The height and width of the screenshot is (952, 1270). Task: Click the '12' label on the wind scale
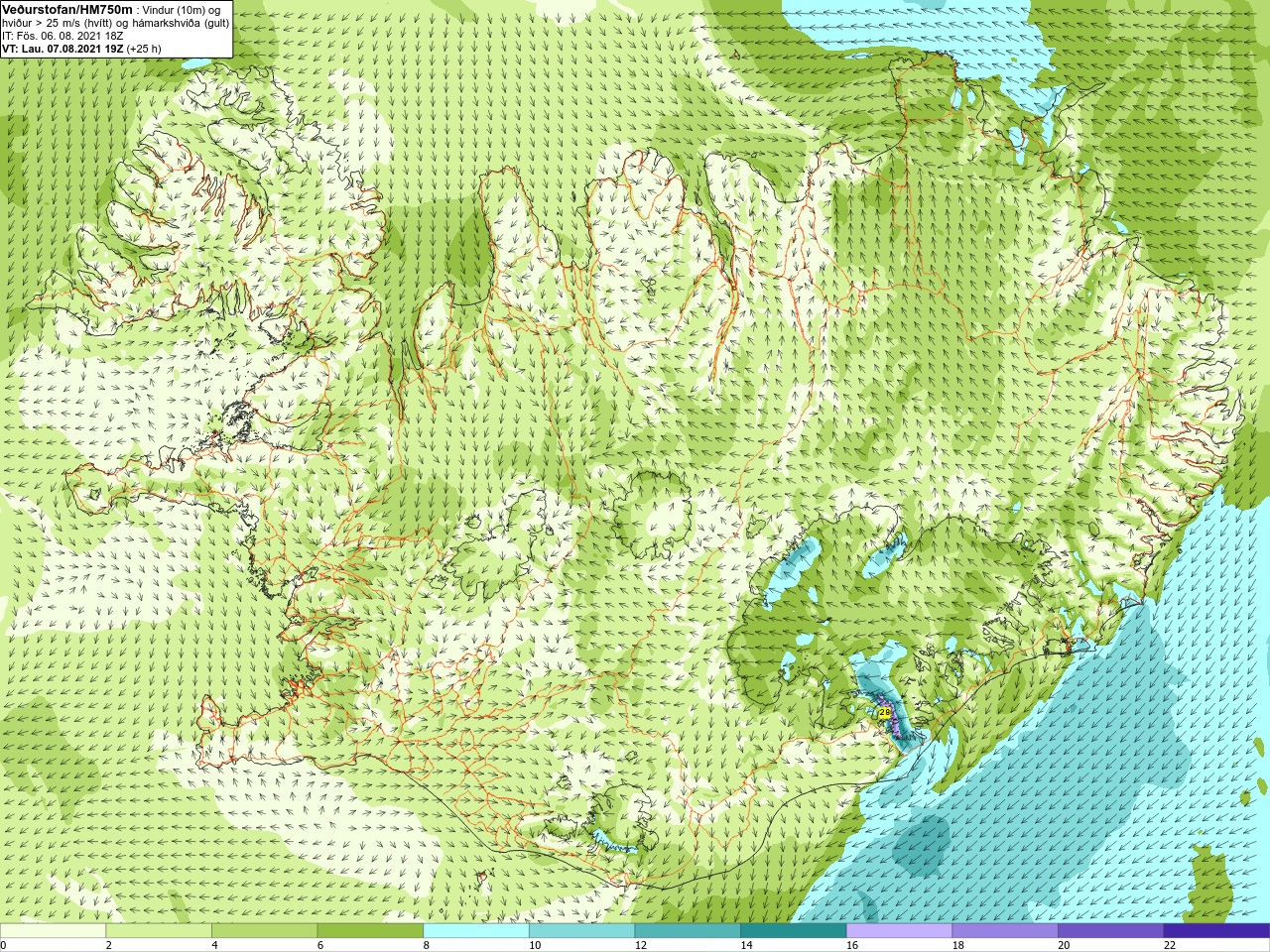(640, 945)
